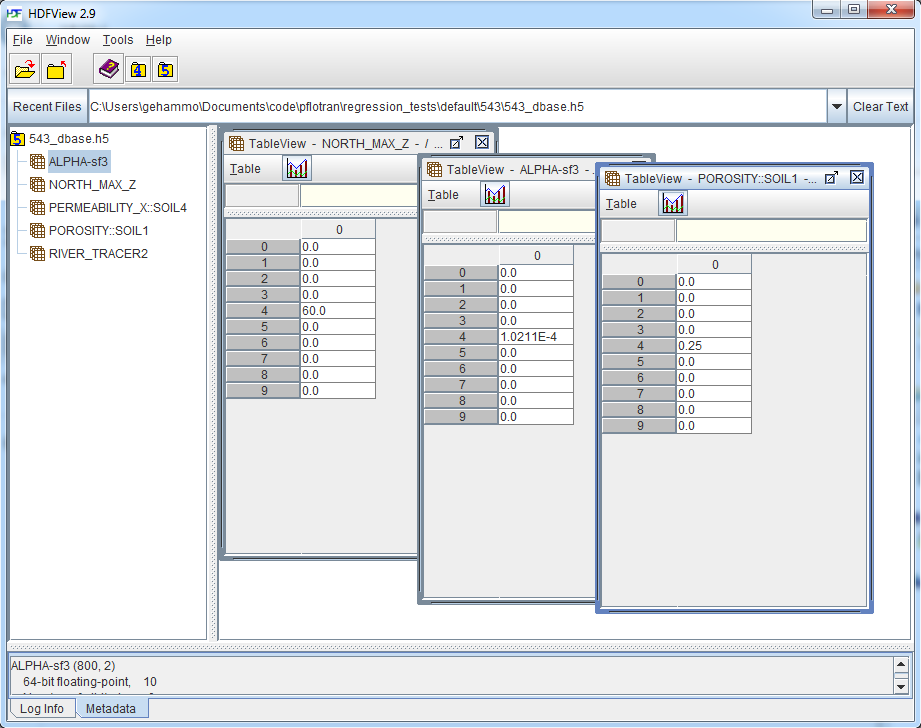This screenshot has width=921, height=728.
Task: Click the Close file toolbar icon
Action: (x=58, y=69)
